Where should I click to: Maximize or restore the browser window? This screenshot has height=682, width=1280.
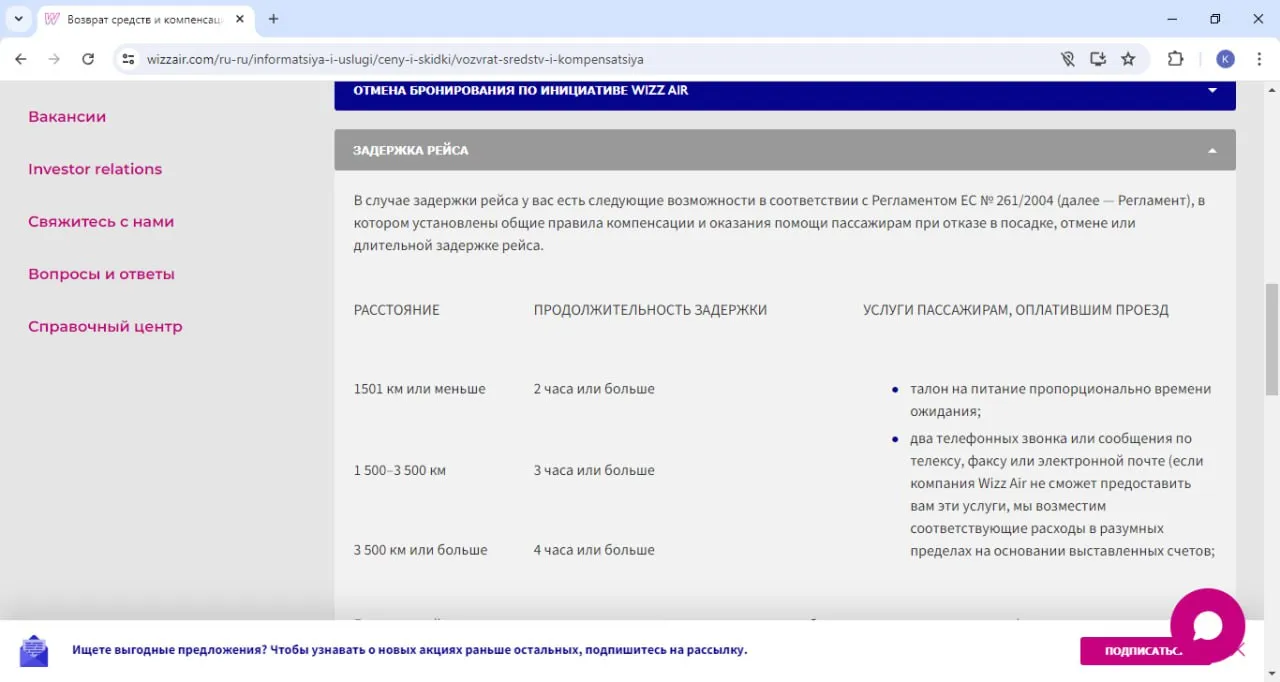pos(1215,19)
